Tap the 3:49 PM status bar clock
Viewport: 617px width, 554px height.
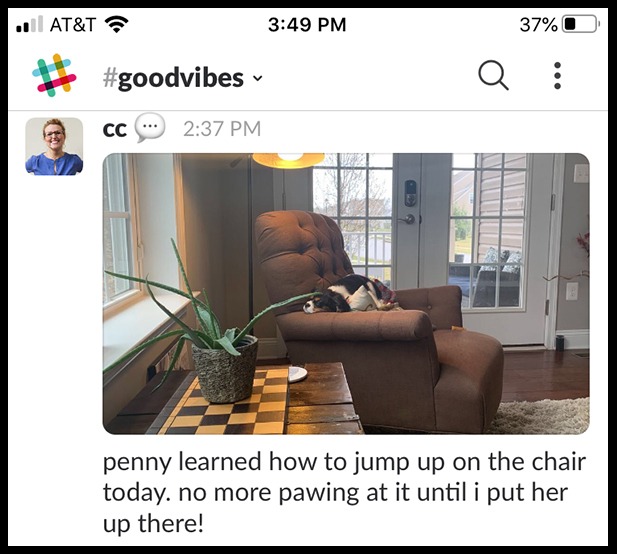tap(307, 24)
